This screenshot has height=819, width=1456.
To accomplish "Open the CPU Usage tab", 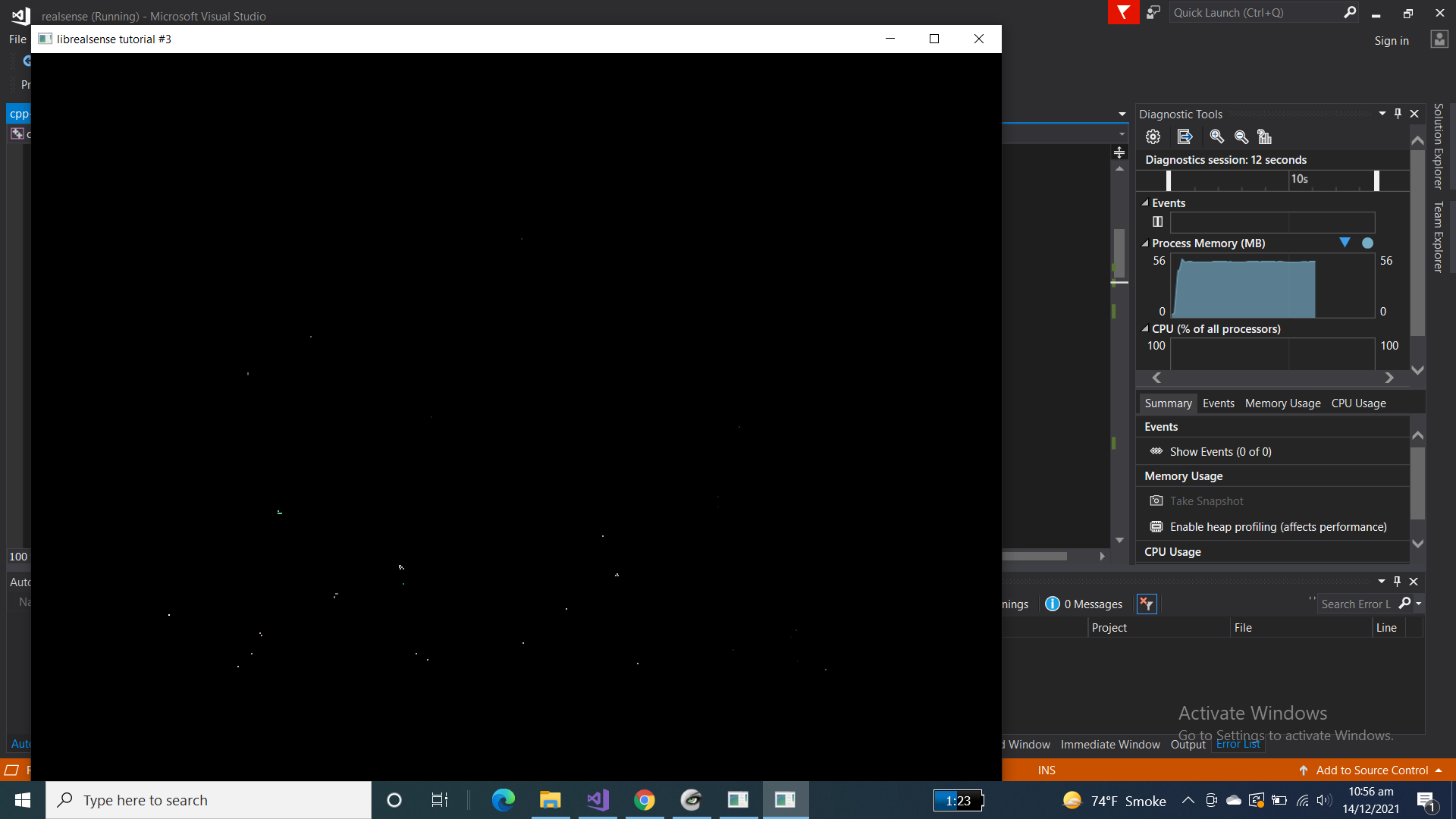I will (1358, 403).
